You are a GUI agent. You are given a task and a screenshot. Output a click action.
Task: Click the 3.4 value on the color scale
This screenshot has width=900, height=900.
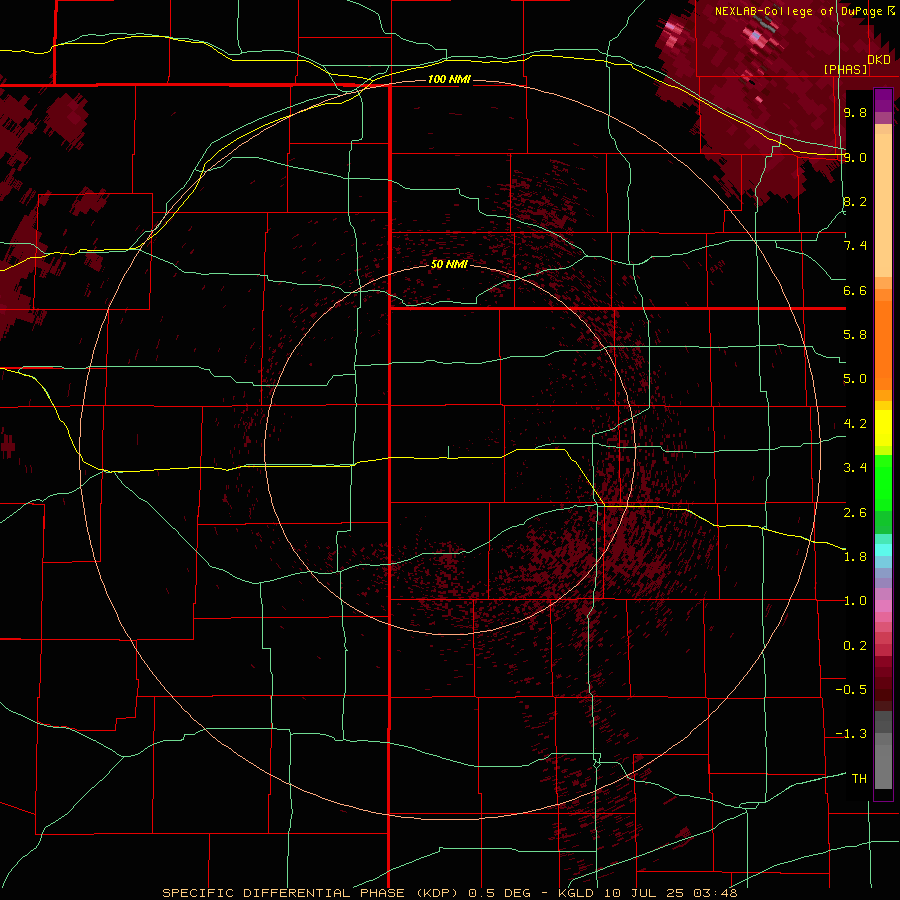[855, 468]
